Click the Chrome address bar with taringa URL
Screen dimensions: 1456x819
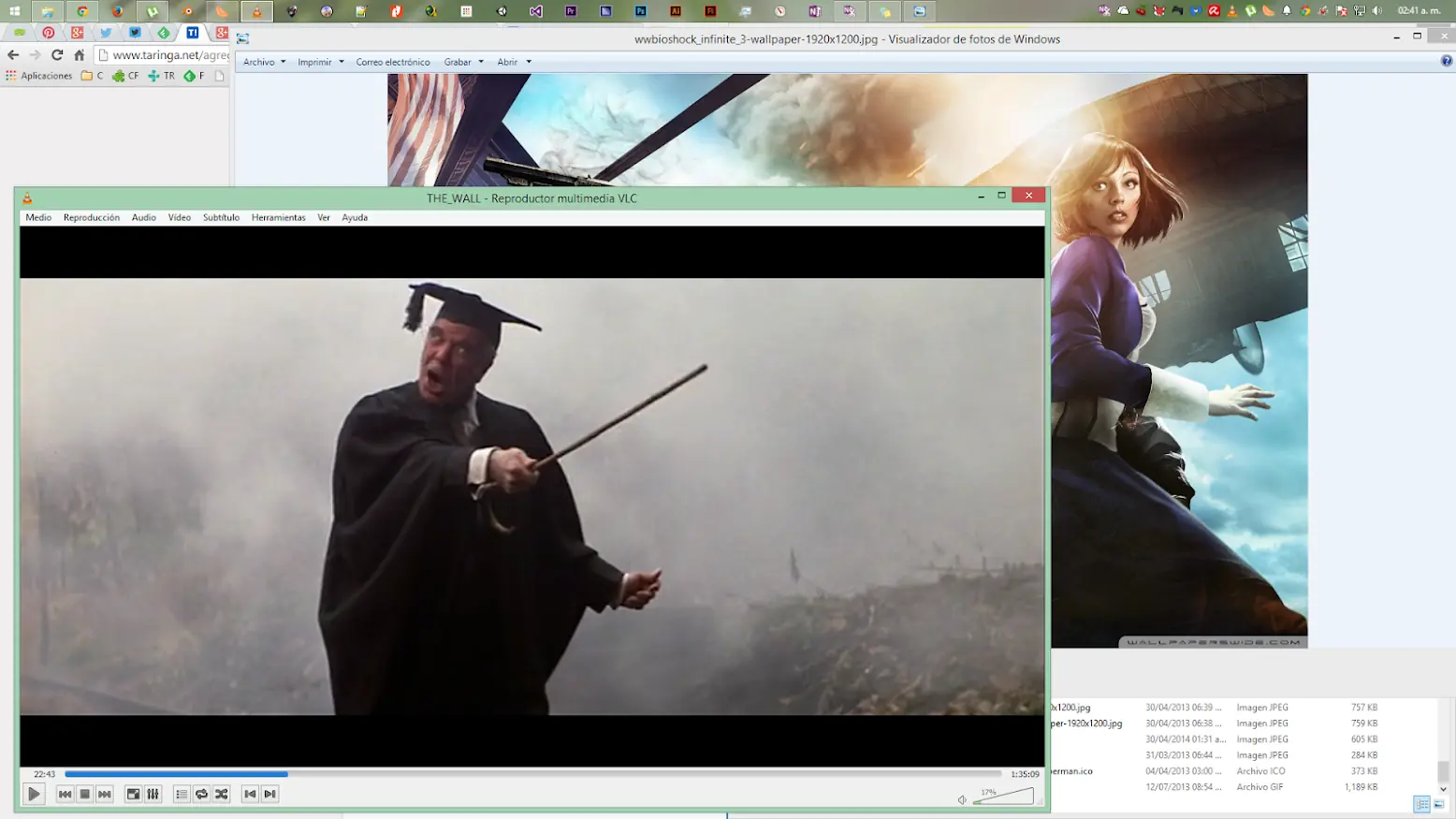pyautogui.click(x=163, y=55)
